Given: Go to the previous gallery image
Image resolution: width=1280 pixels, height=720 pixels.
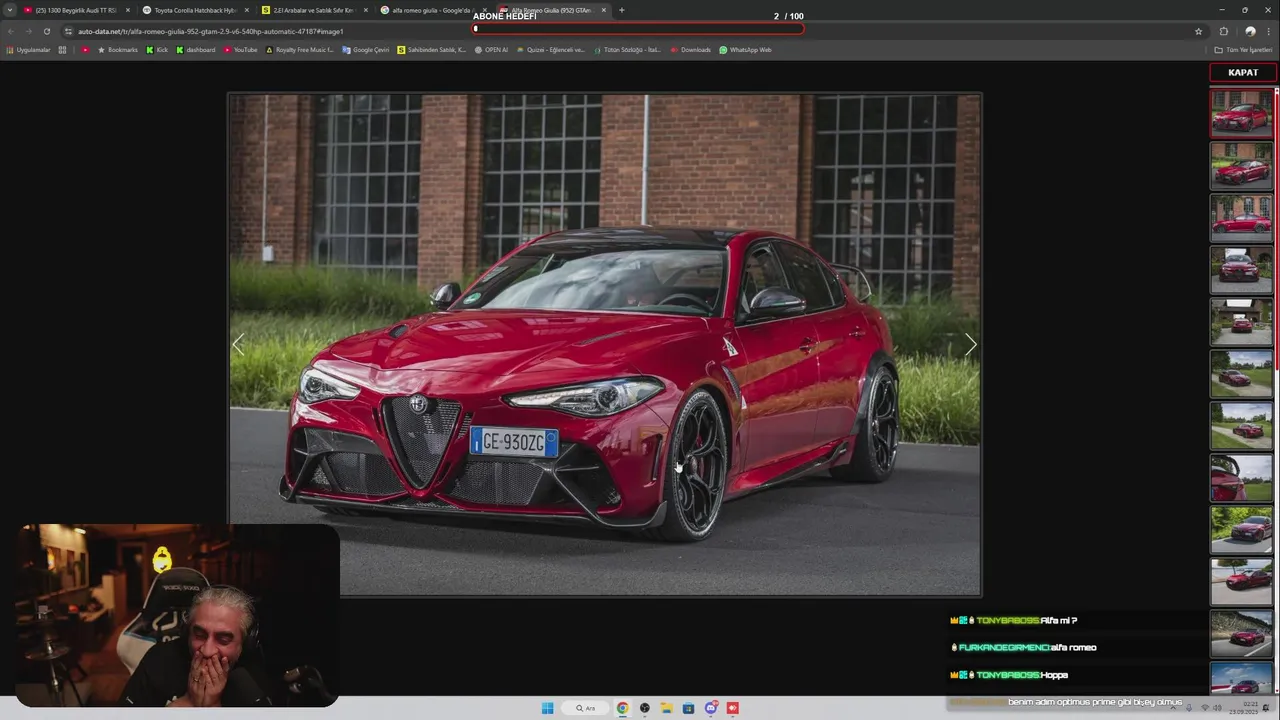Looking at the screenshot, I should coord(238,345).
